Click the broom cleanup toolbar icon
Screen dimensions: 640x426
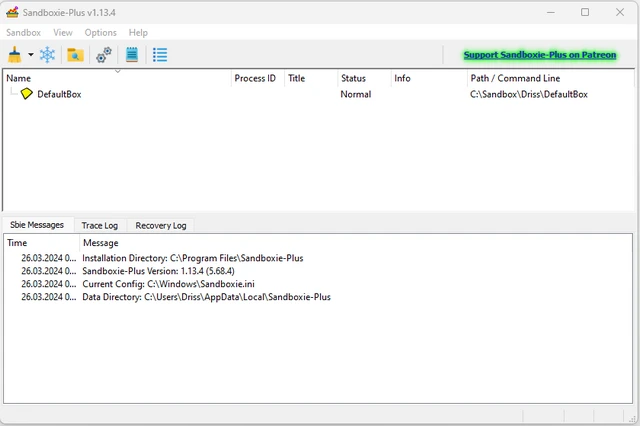click(x=15, y=55)
